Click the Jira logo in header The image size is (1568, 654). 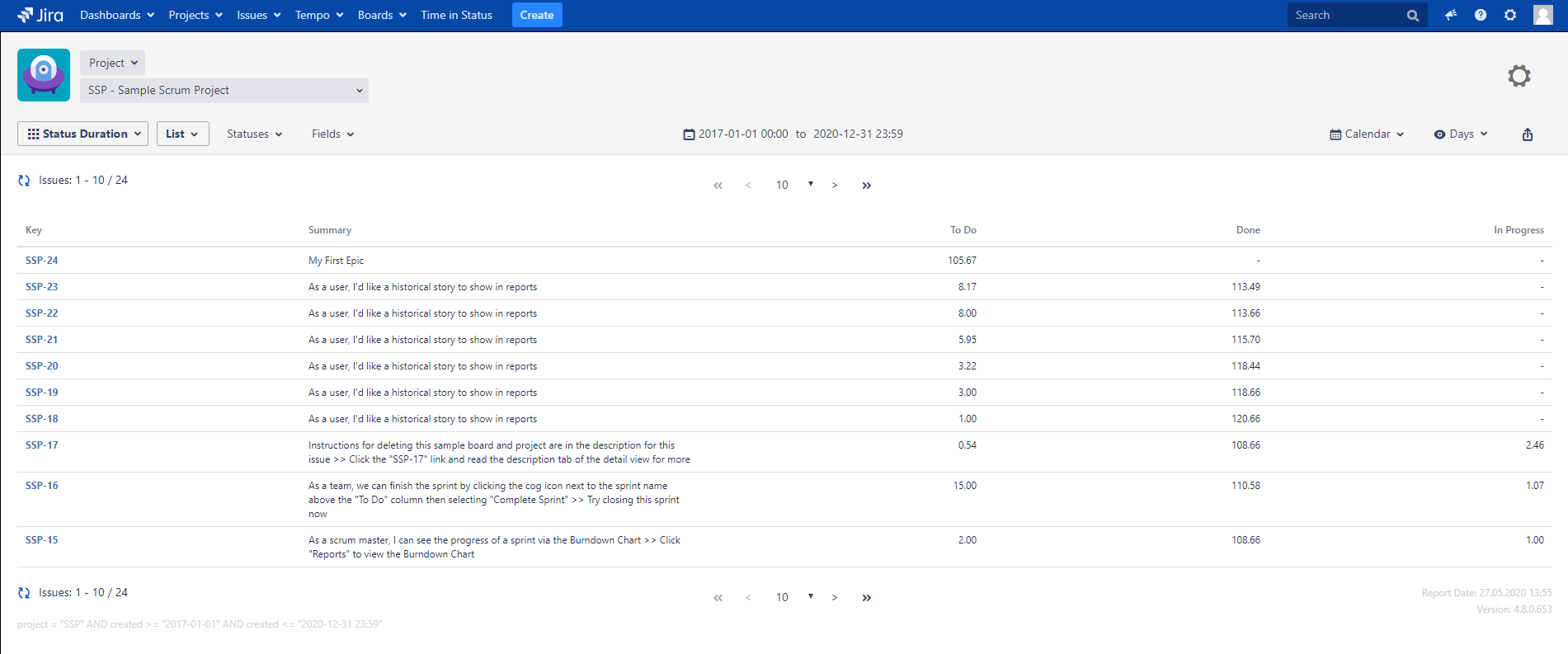40,15
